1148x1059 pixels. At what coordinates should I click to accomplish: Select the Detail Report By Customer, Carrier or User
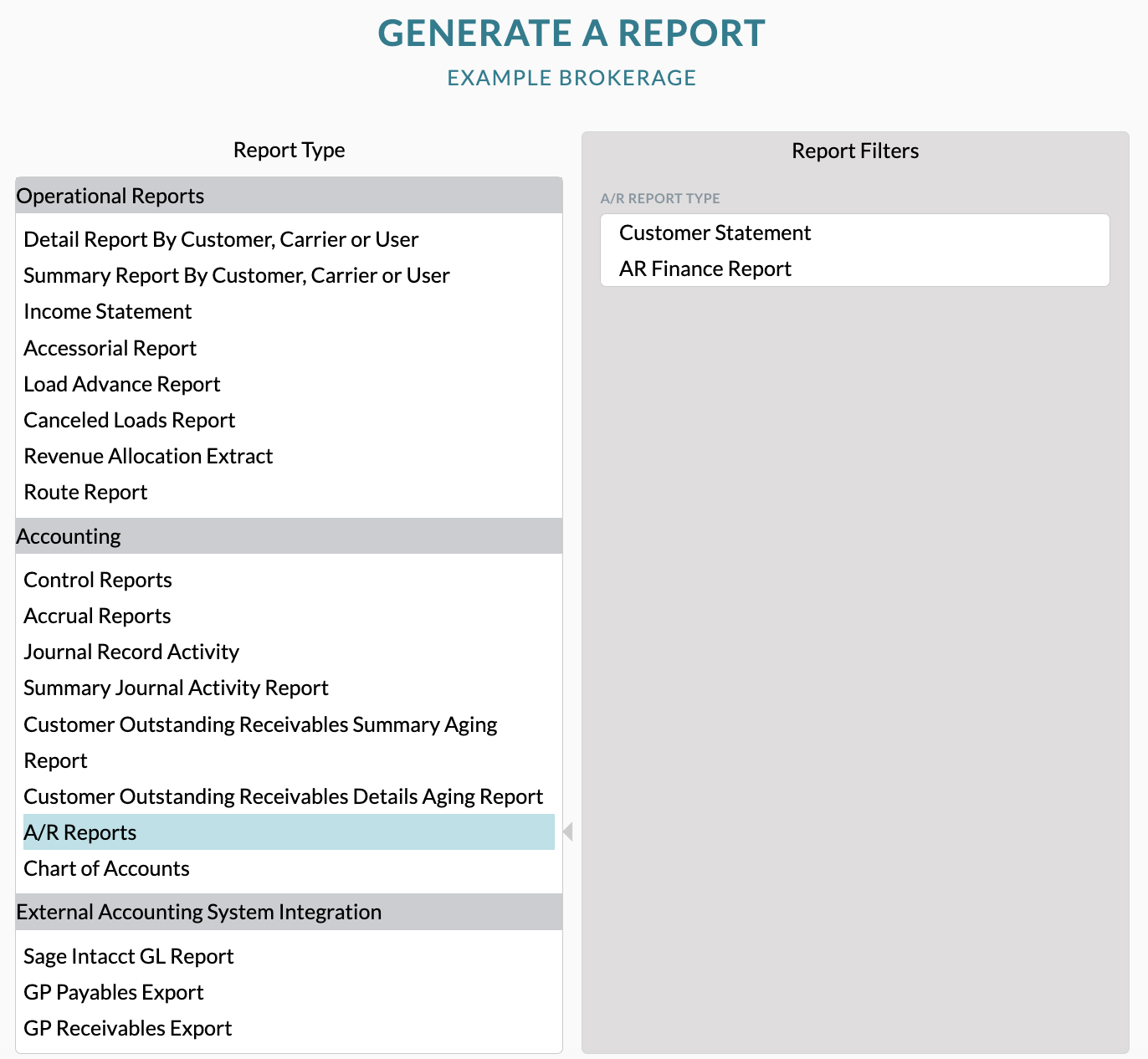(221, 239)
